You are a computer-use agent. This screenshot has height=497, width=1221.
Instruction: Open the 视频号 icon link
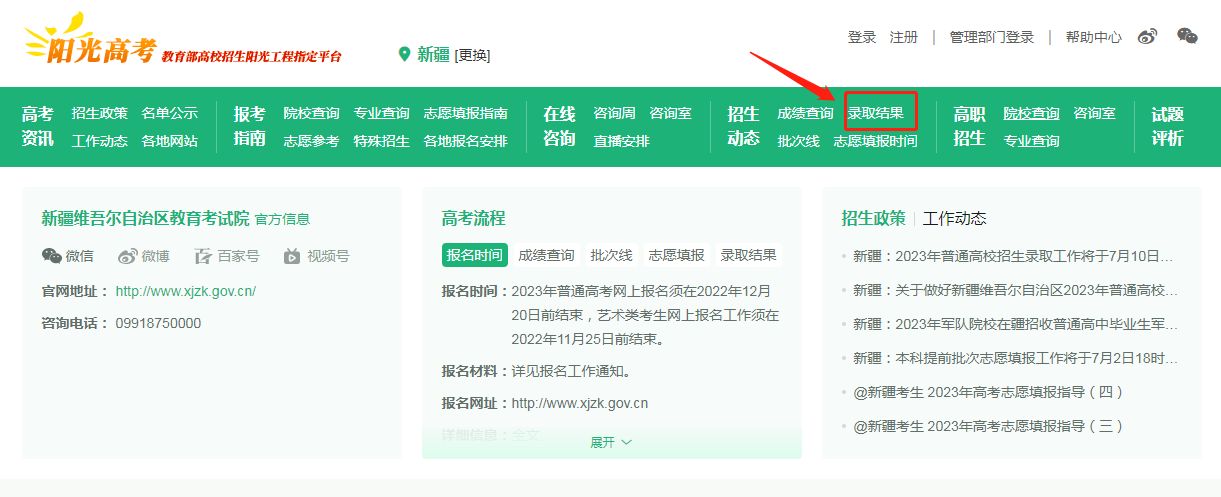292,256
